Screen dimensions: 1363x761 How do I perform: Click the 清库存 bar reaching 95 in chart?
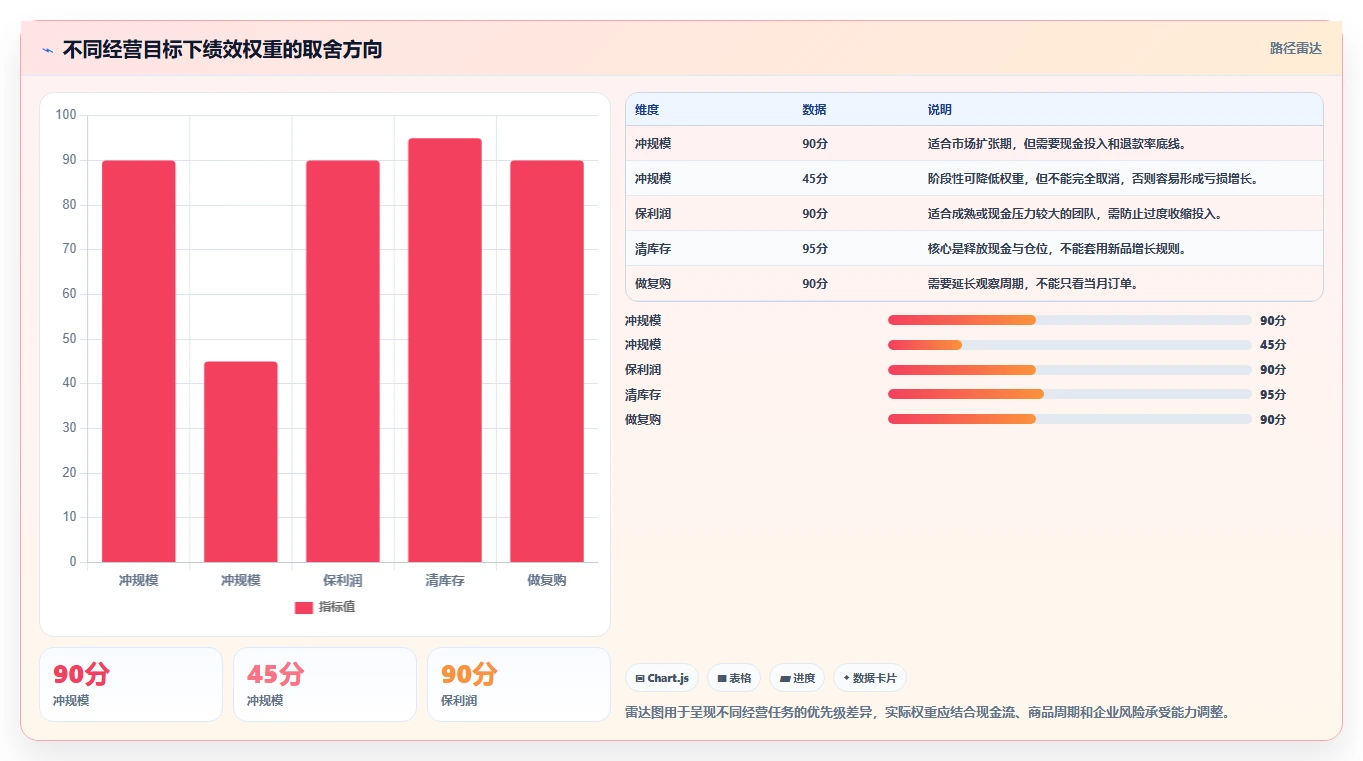point(445,350)
